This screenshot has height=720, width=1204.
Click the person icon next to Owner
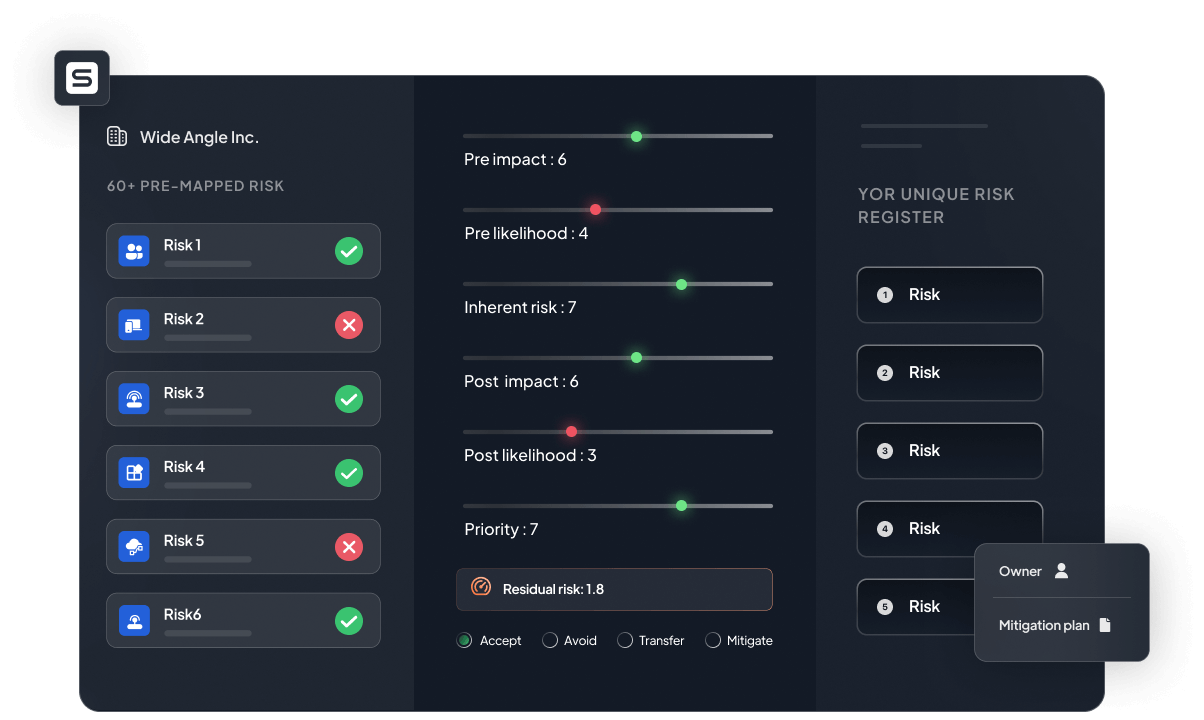point(1062,571)
